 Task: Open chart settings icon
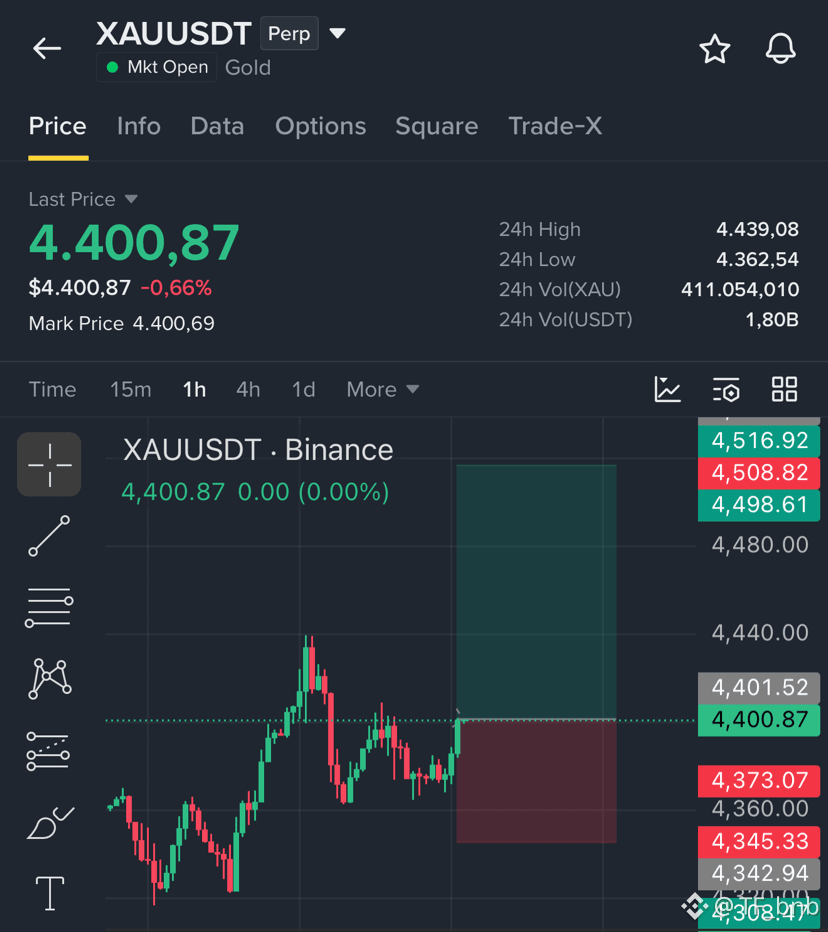(x=726, y=389)
